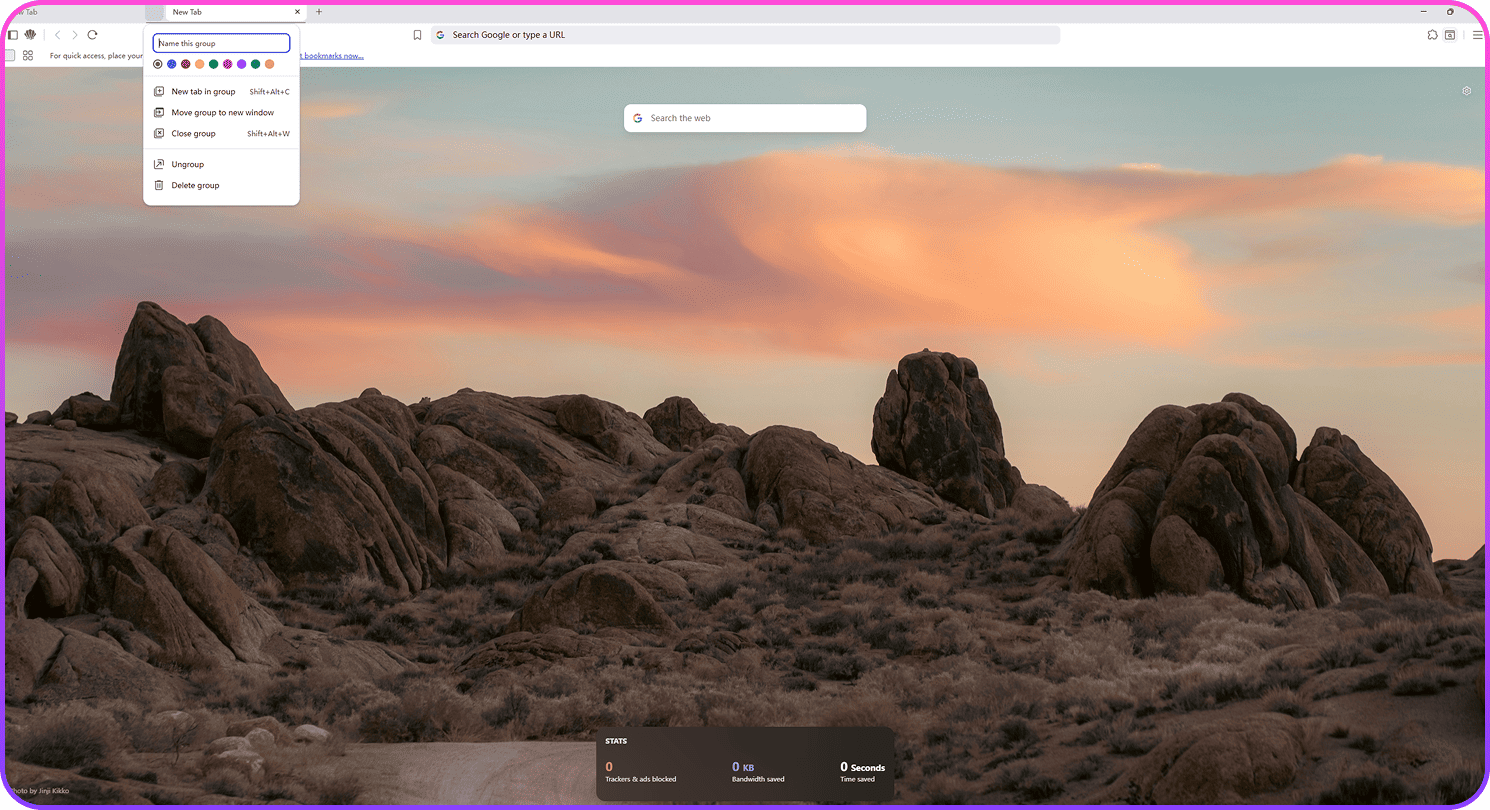Go back with the back arrow
1490x810 pixels.
[x=57, y=35]
